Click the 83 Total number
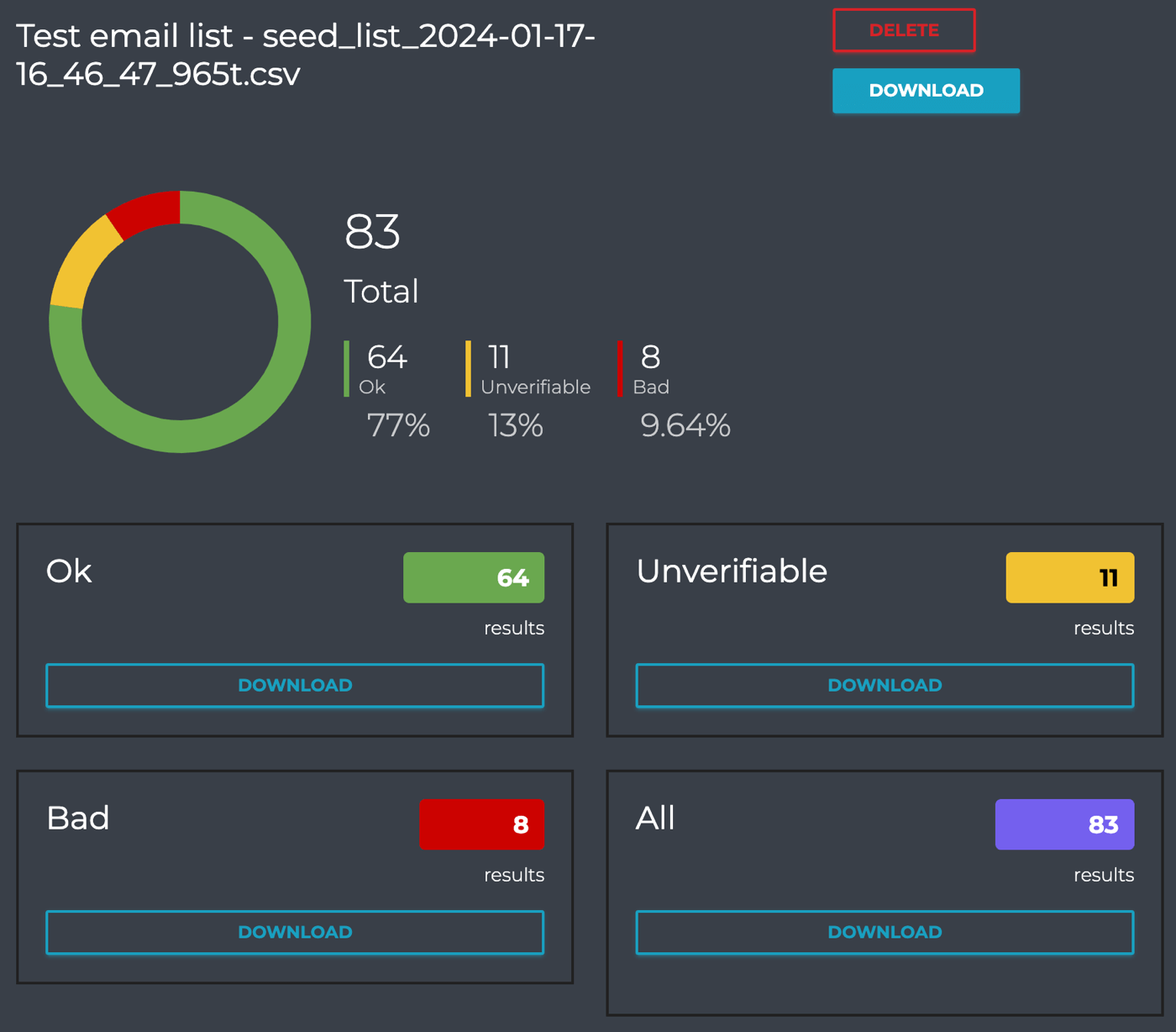1176x1032 pixels. 373,232
